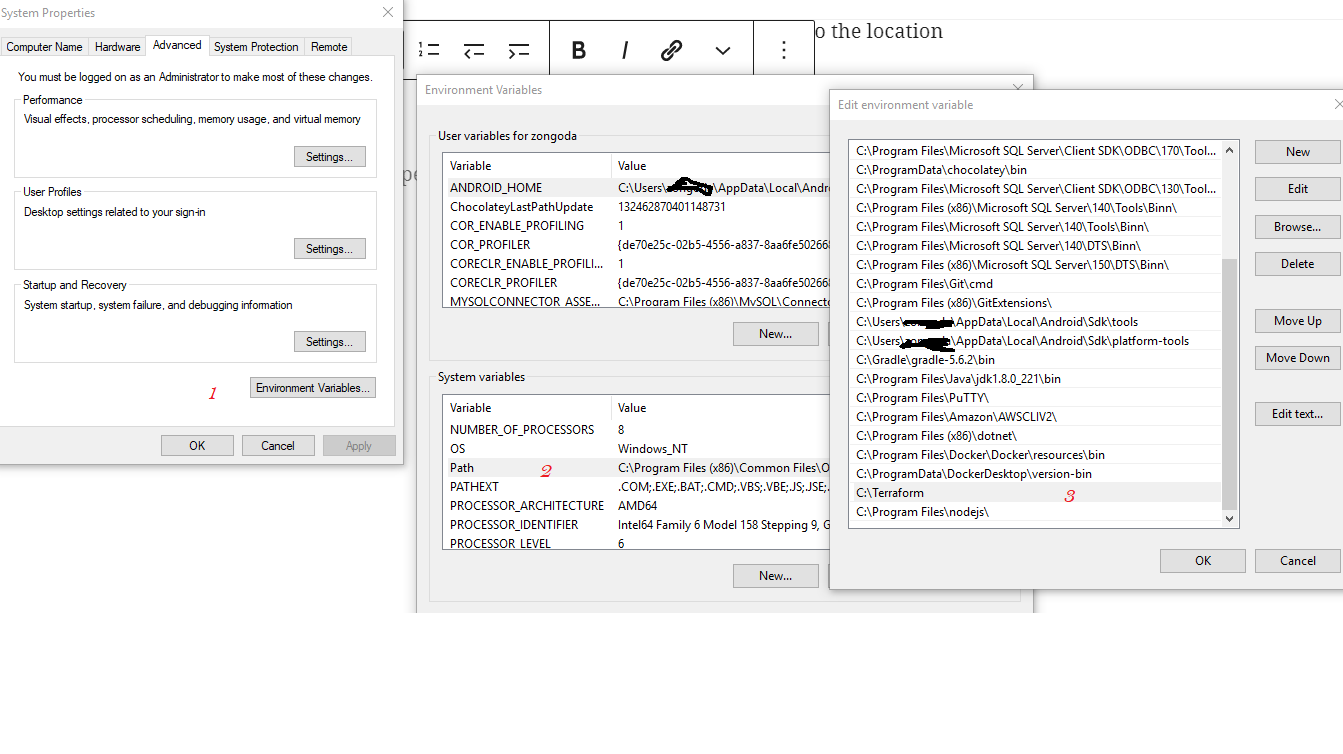
Task: Insert a link using chain icon
Action: (x=672, y=50)
